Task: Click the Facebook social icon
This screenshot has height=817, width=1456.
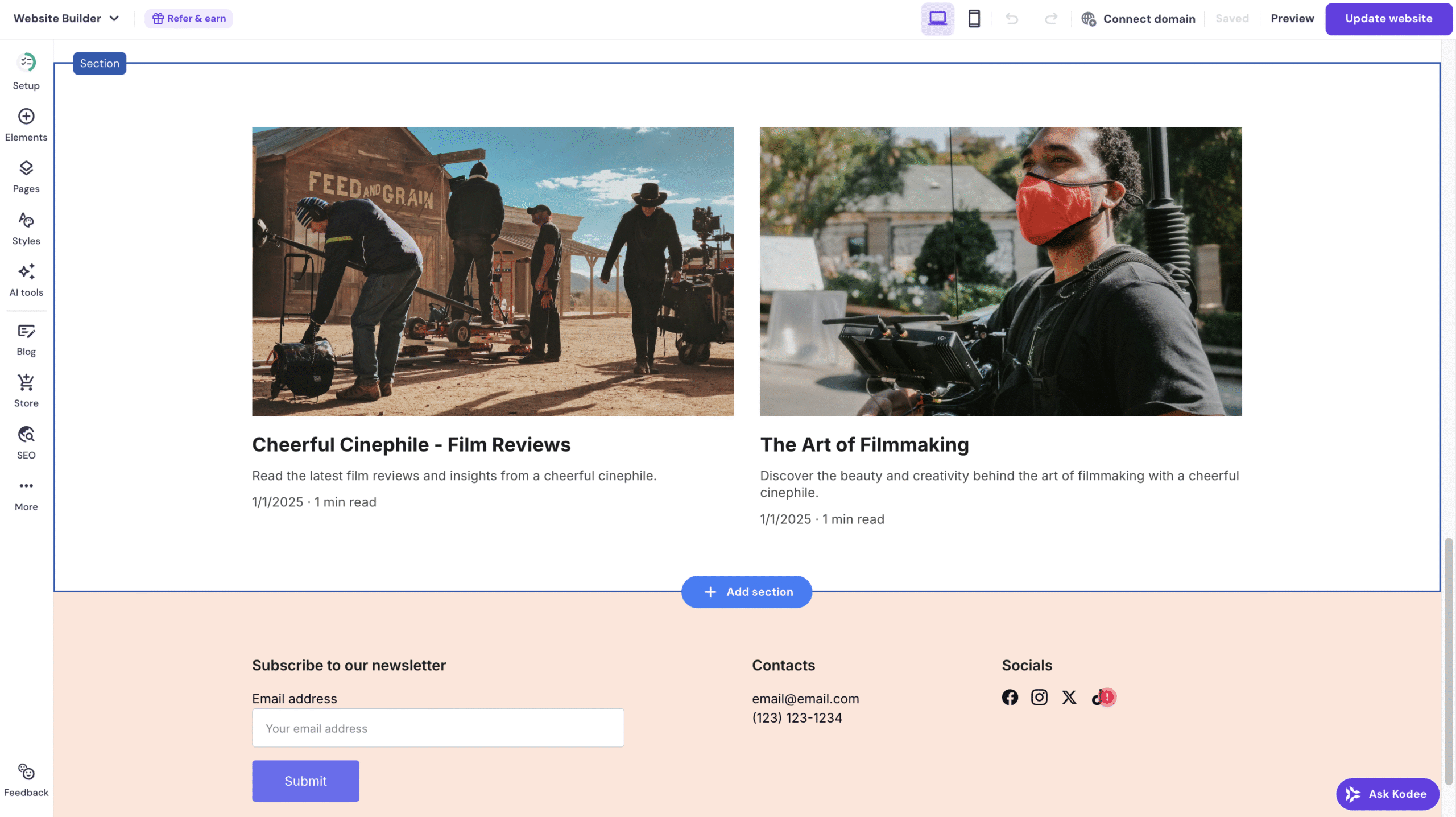Action: click(1010, 697)
